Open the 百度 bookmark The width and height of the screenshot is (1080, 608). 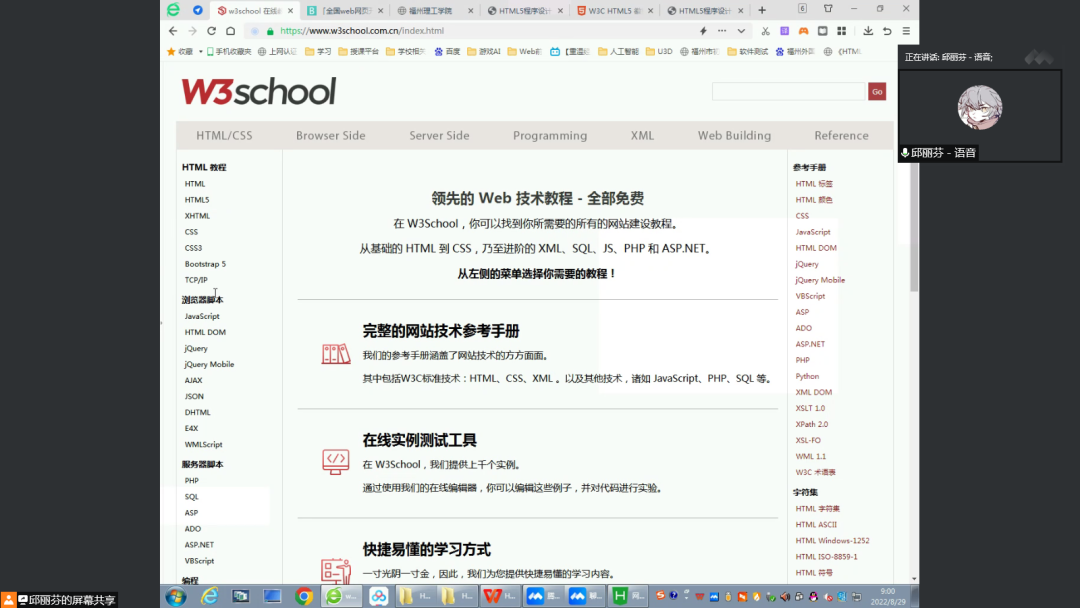(x=447, y=52)
